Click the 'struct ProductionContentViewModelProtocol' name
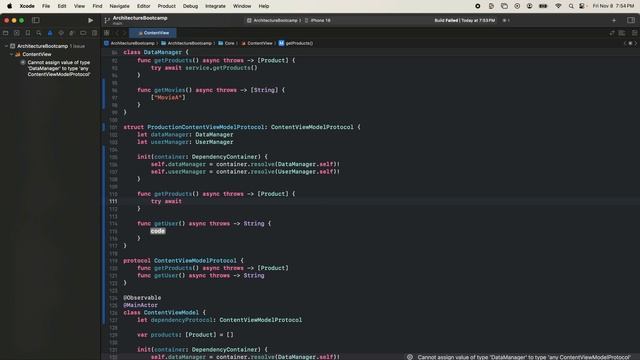Viewport: 640px width, 360px height. click(205, 127)
